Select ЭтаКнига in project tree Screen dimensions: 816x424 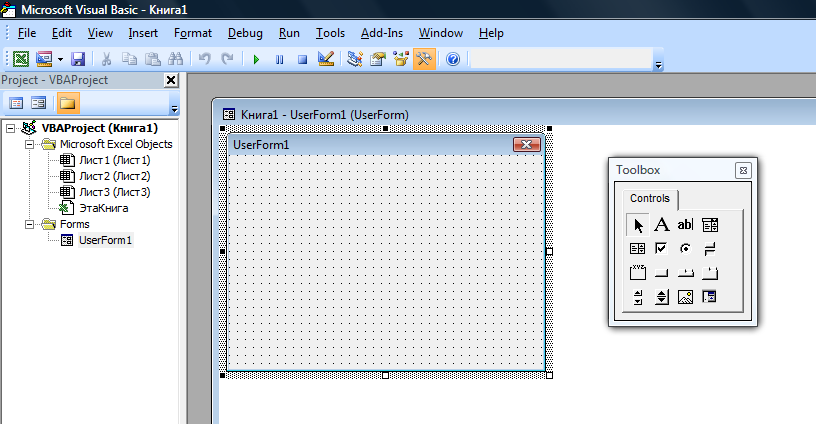point(104,208)
